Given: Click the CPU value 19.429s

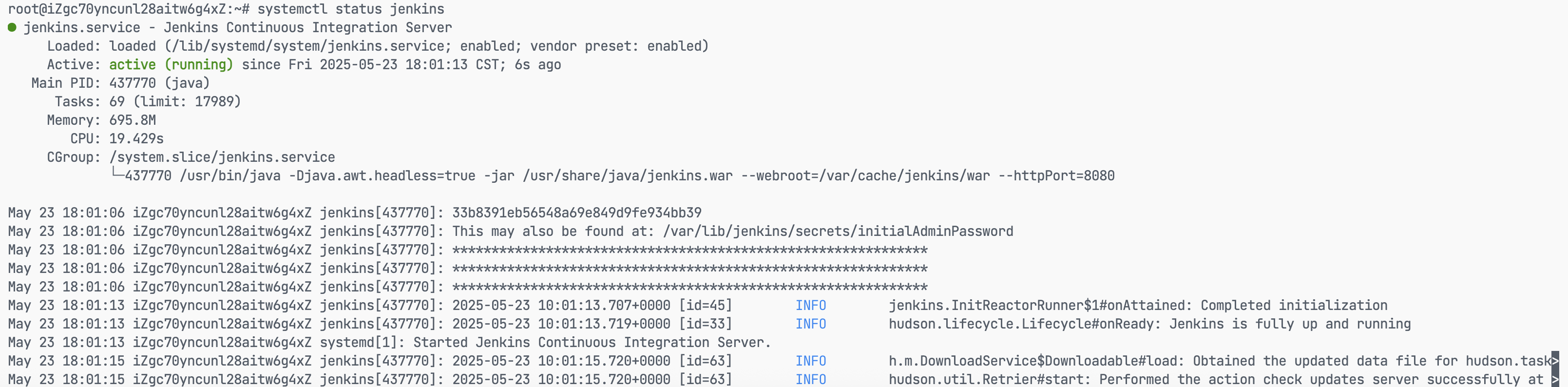Looking at the screenshot, I should pyautogui.click(x=136, y=139).
